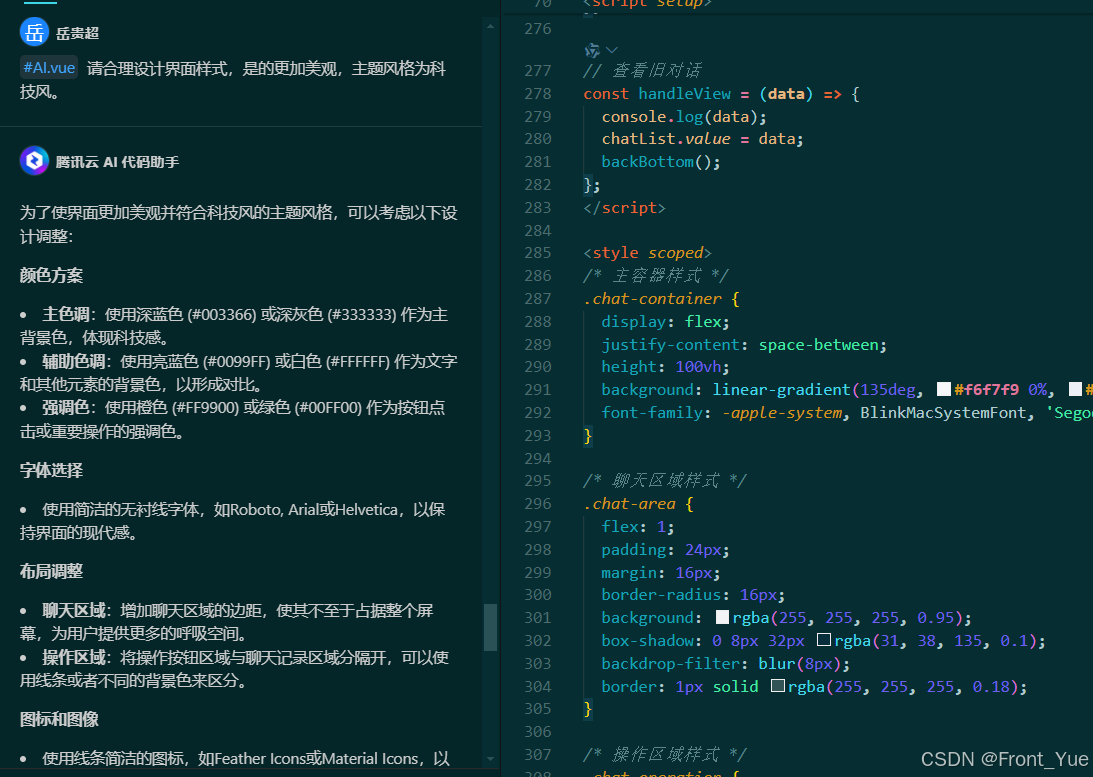Click line number 278 in the gutter
Viewport: 1093px width, 777px height.
point(537,93)
